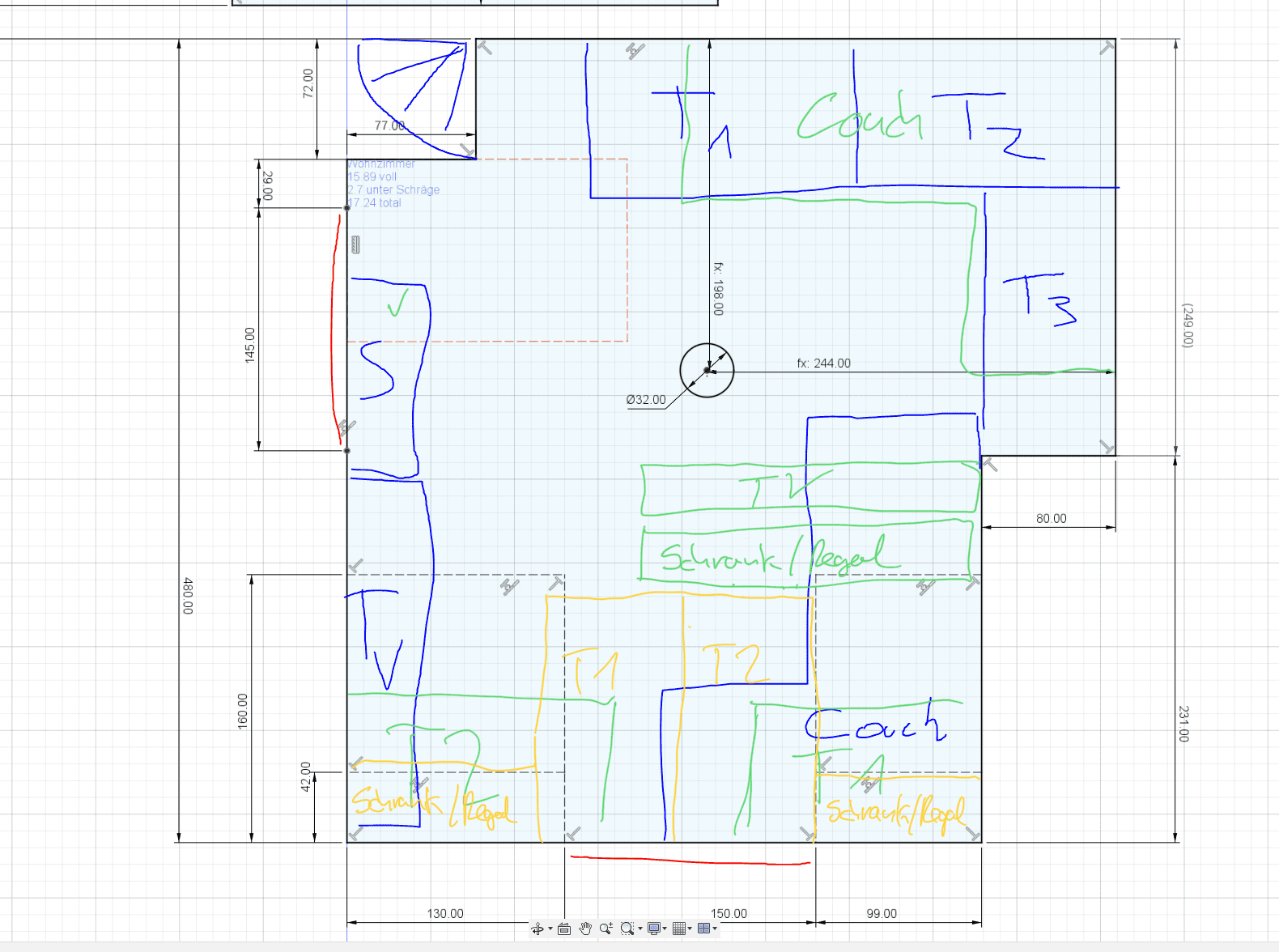Select the 80.00 dimension value

click(x=1052, y=518)
